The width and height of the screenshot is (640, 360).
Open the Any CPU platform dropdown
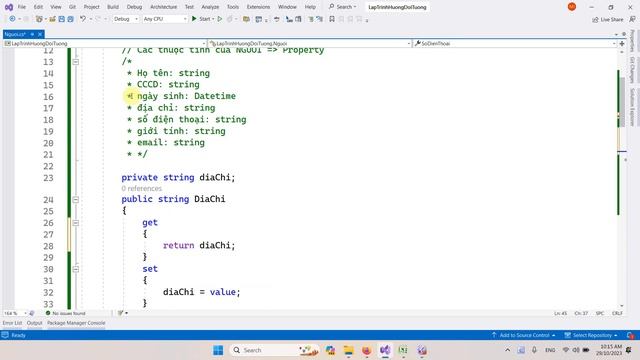[x=165, y=19]
